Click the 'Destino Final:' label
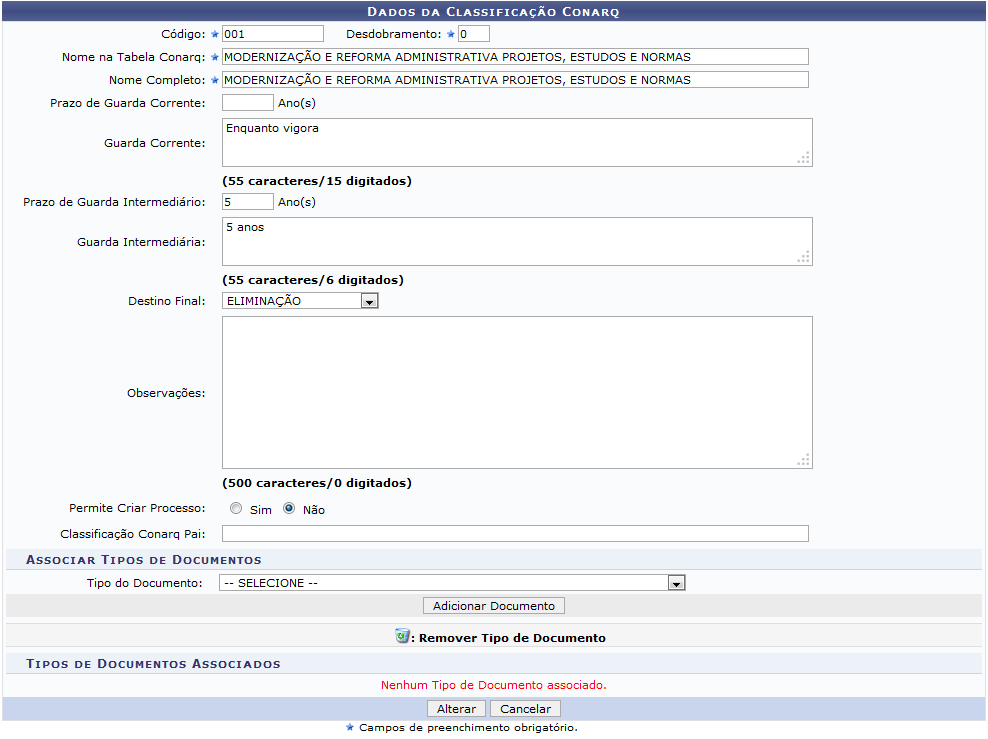The height and width of the screenshot is (739, 988). point(167,301)
